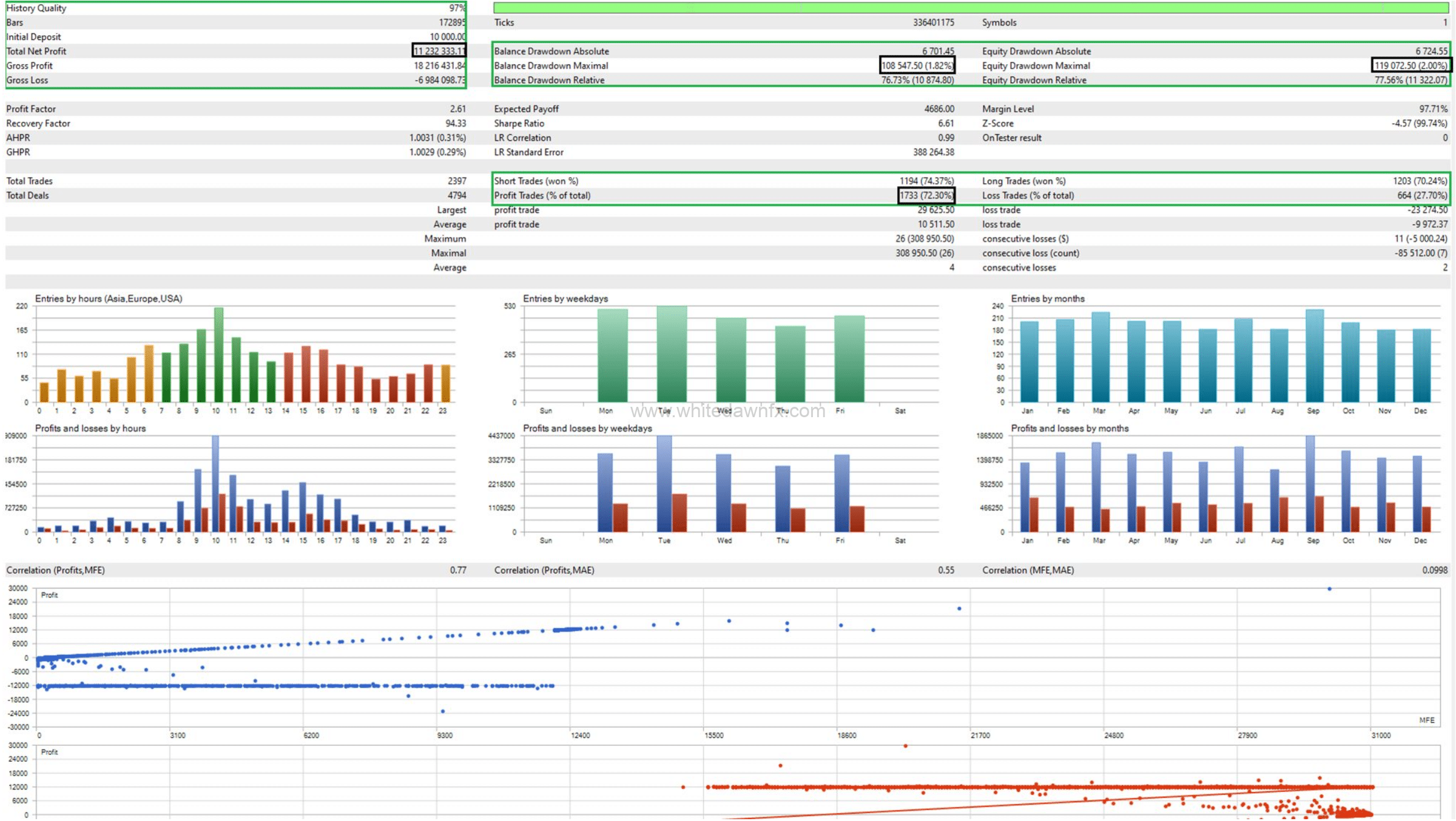Click hour 10 bar in Entries by hours
The image size is (1456, 821).
pos(218,355)
